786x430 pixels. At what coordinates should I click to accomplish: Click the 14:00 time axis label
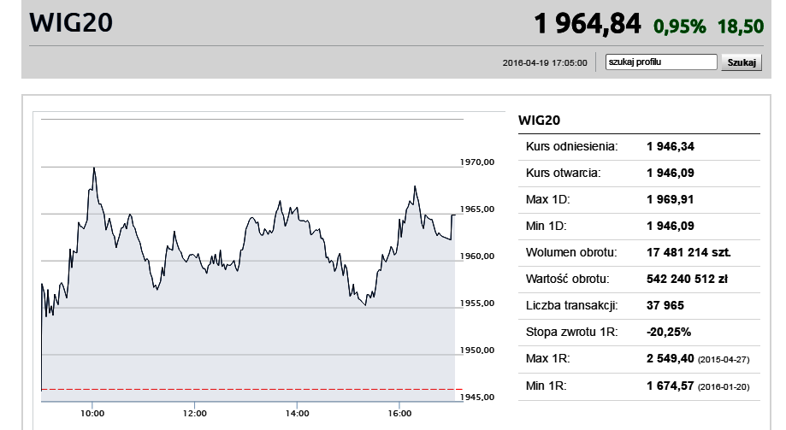pos(297,413)
